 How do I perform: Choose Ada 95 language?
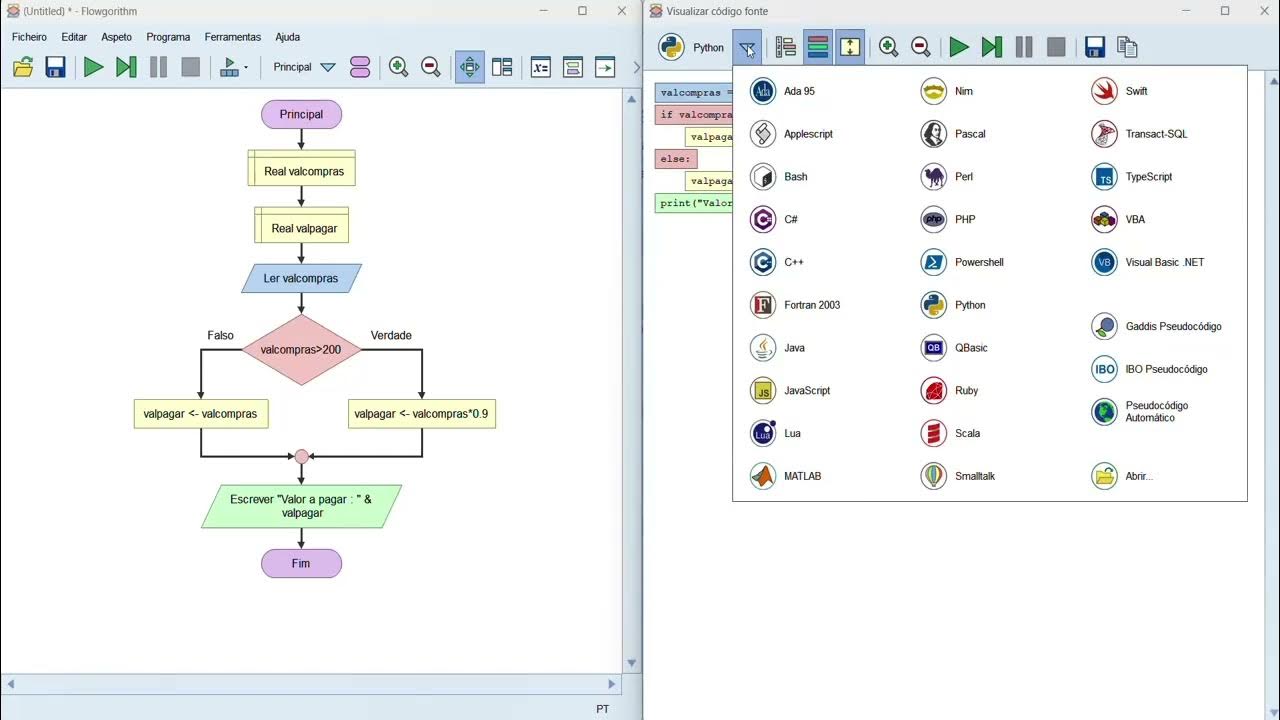point(783,91)
